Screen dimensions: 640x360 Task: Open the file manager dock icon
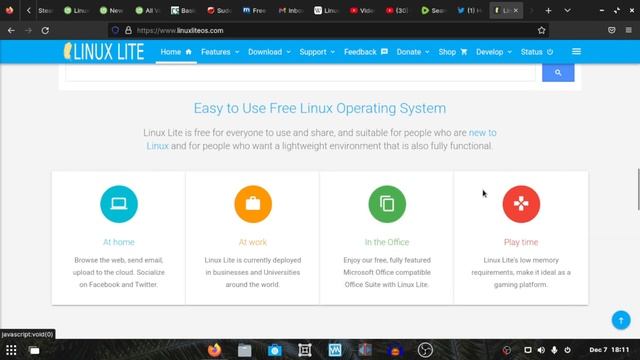pos(244,350)
